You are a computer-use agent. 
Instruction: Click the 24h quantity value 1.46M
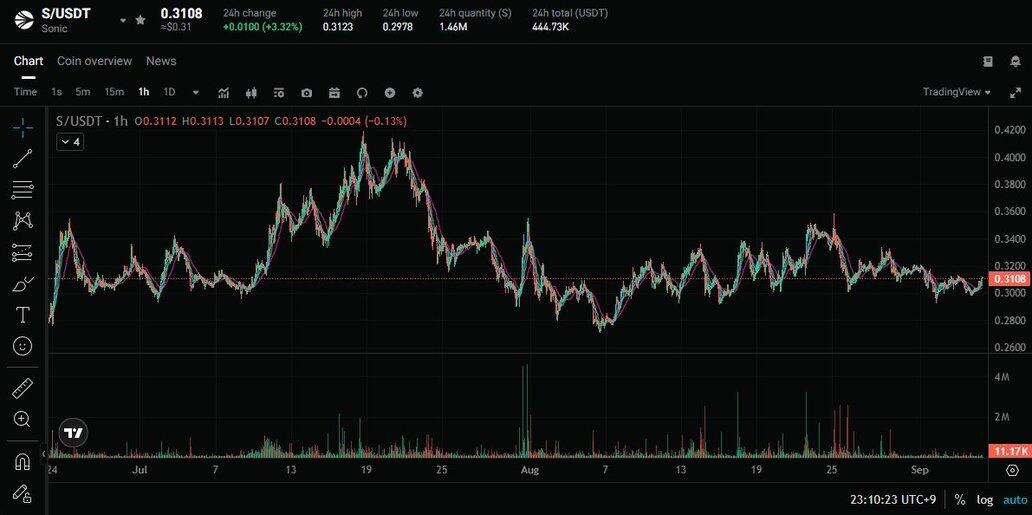[x=453, y=27]
